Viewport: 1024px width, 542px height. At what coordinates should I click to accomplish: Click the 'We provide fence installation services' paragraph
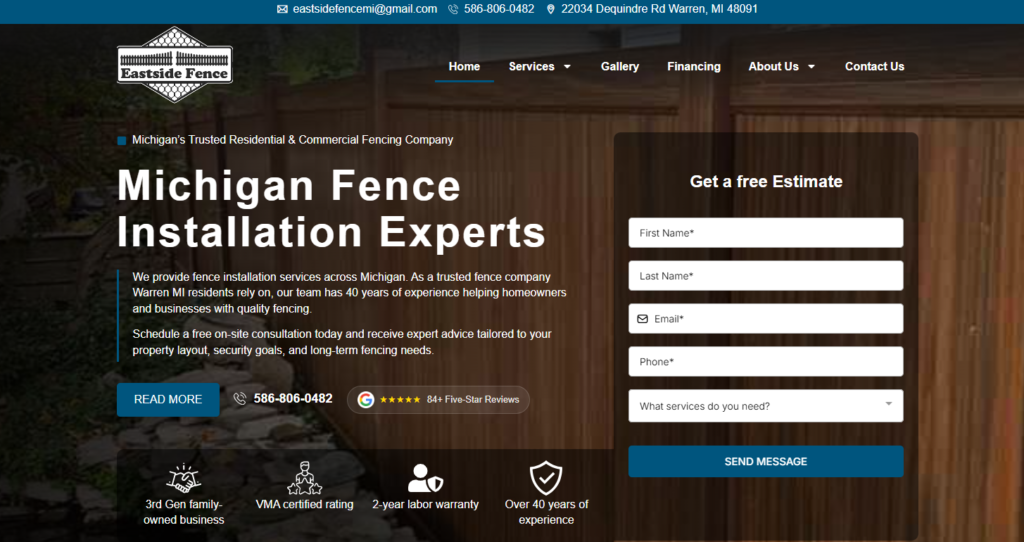[349, 293]
